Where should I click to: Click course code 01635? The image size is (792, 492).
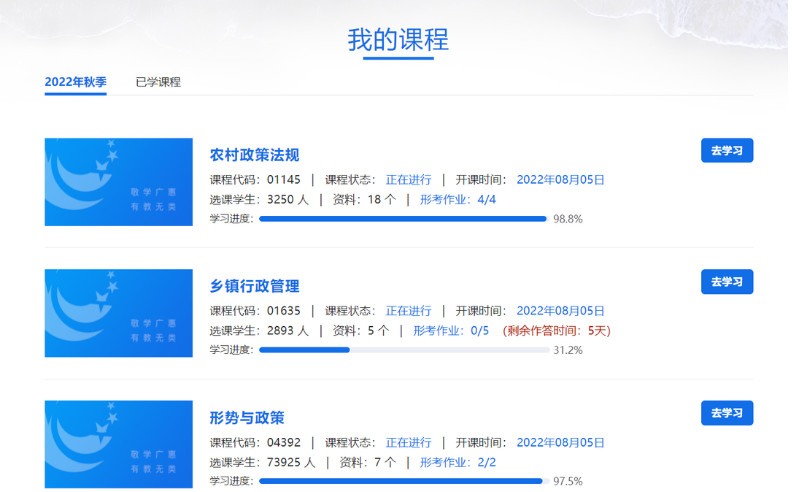coord(284,311)
